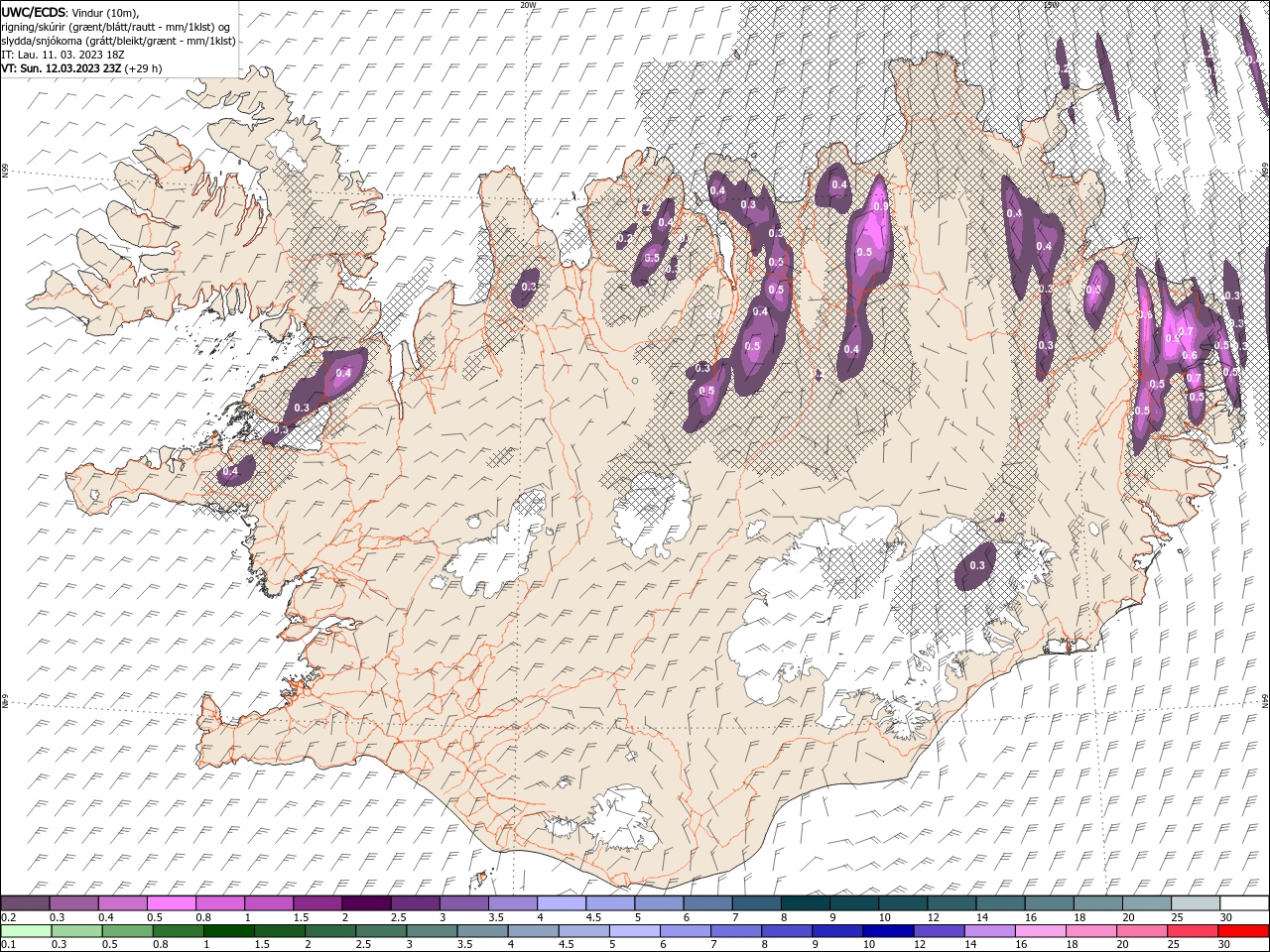Click the upper legend swatch between 14 and 16
Image resolution: width=1270 pixels, height=952 pixels.
click(x=1000, y=903)
